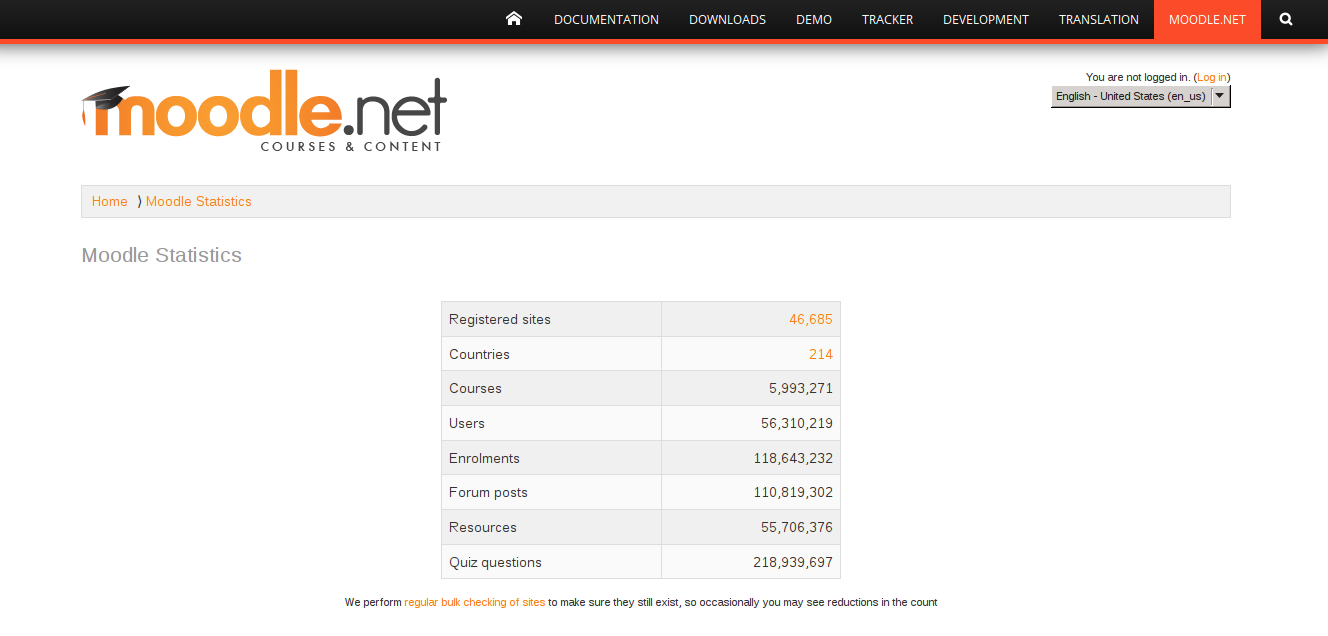Select the Courses row label

click(475, 388)
